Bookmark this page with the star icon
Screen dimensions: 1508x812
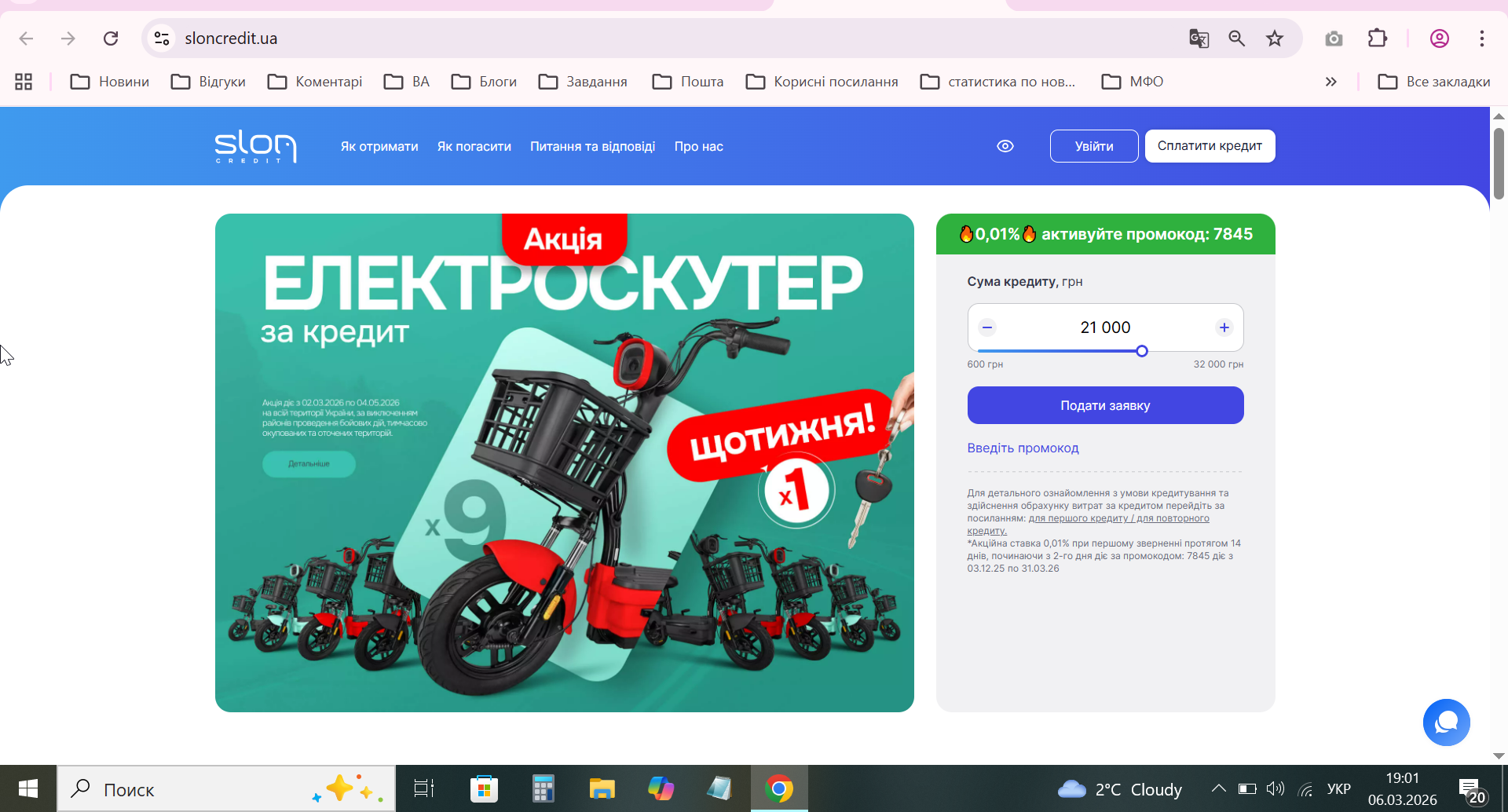pyautogui.click(x=1275, y=38)
